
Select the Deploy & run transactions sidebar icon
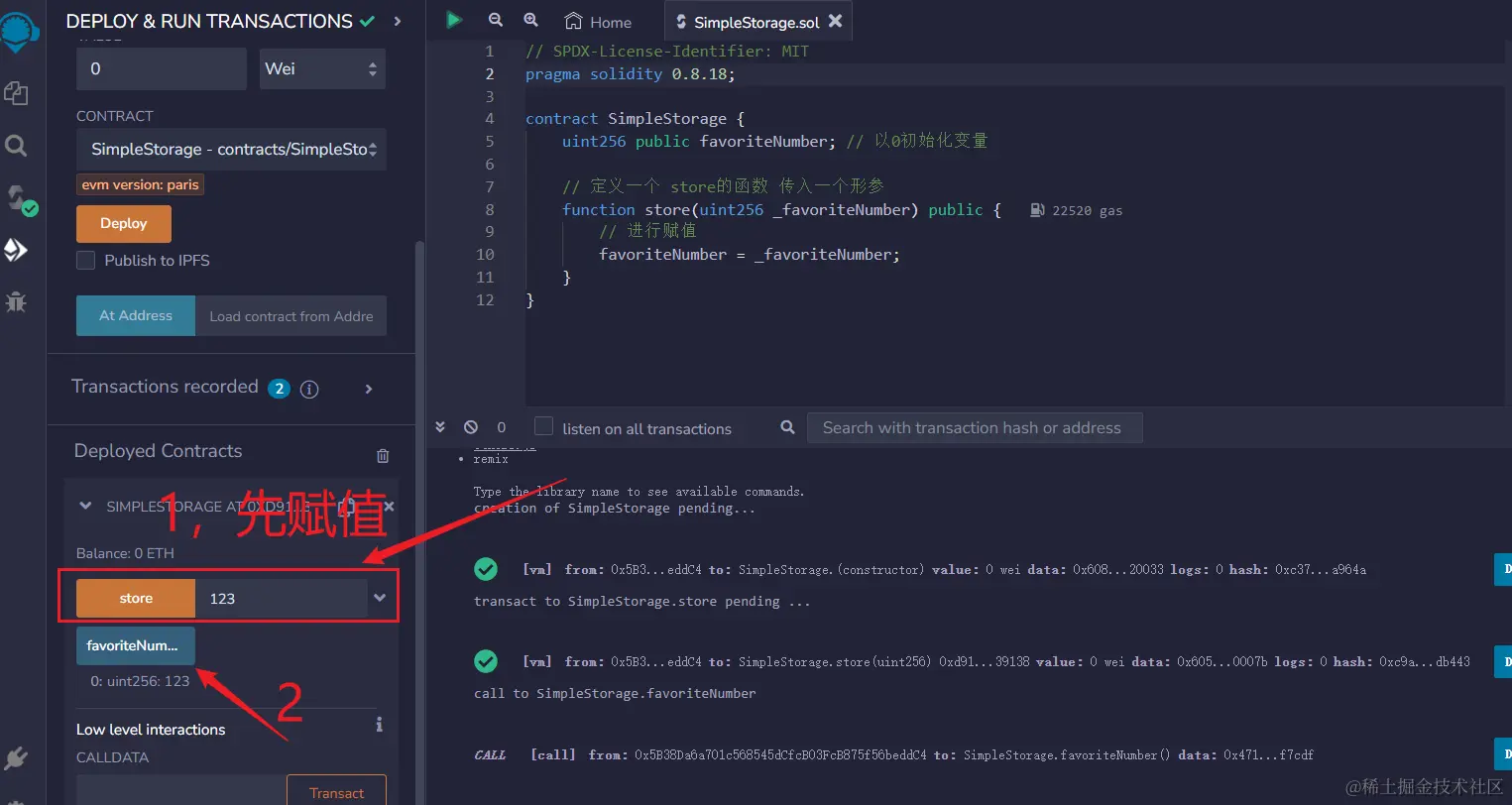pos(16,250)
